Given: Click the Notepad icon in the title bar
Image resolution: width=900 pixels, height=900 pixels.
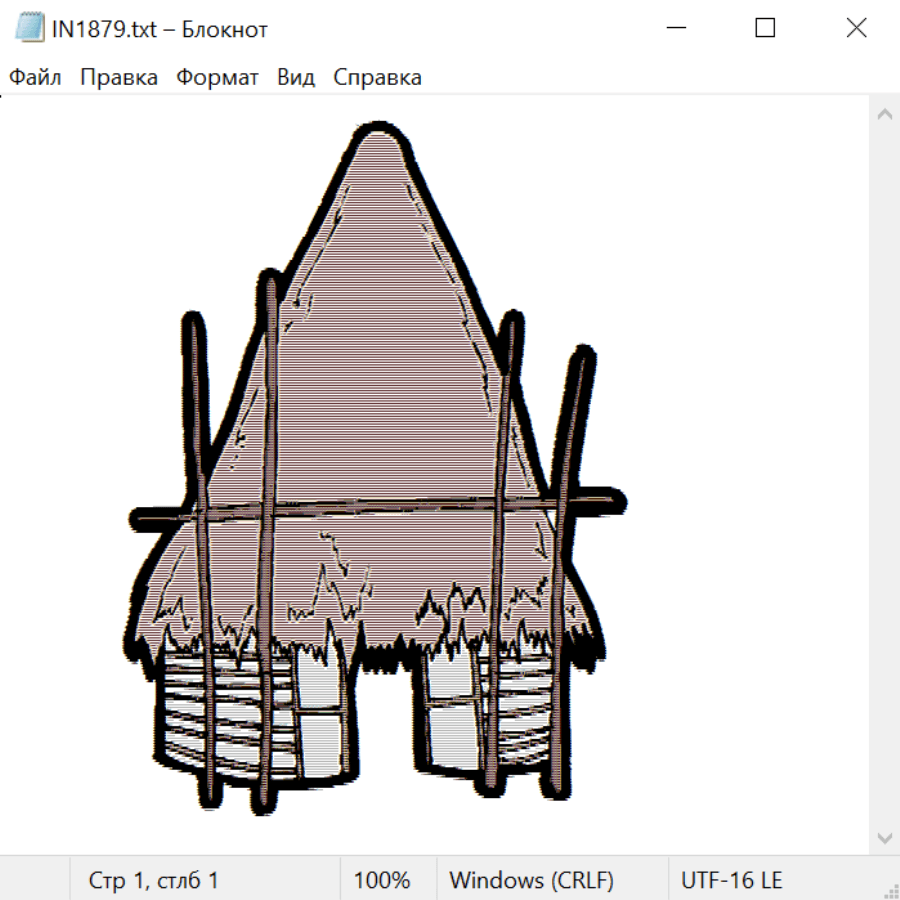Looking at the screenshot, I should [28, 28].
